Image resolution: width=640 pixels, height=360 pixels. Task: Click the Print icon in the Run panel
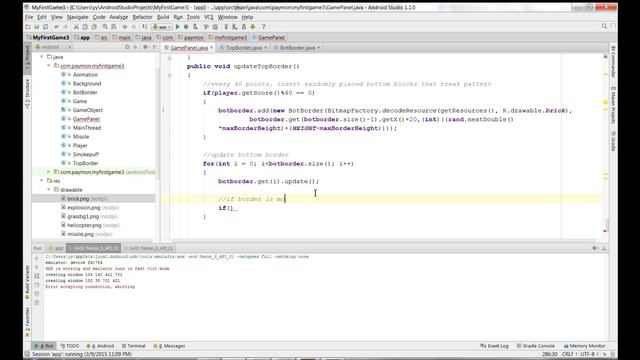click(37, 294)
